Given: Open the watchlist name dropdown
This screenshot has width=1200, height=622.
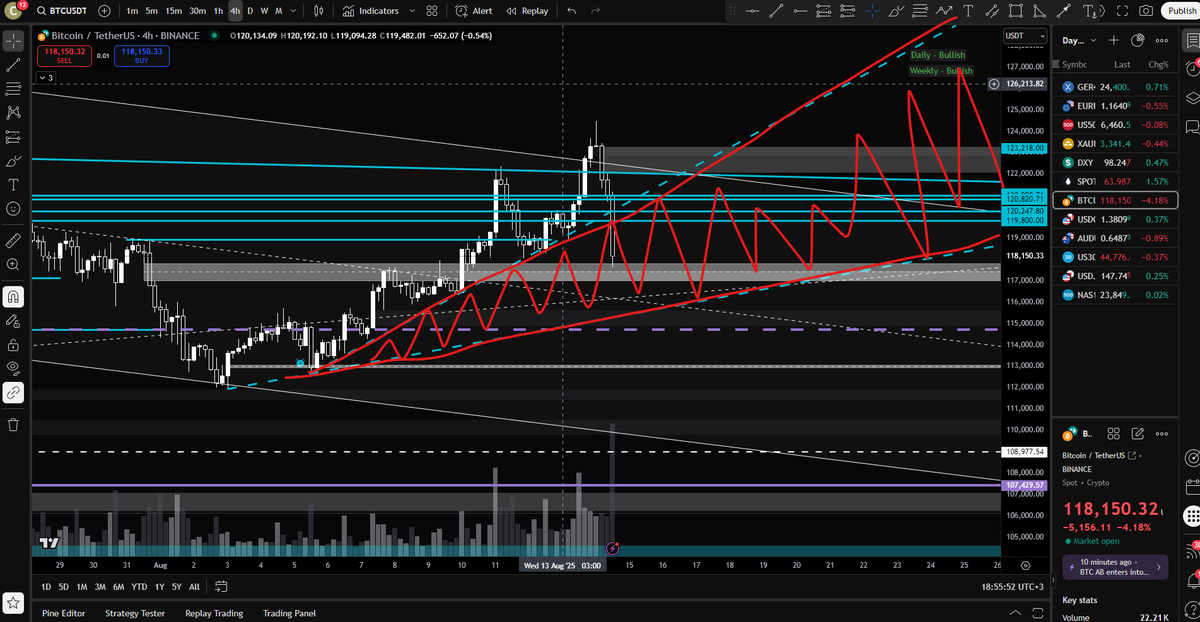Looking at the screenshot, I should click(1079, 41).
